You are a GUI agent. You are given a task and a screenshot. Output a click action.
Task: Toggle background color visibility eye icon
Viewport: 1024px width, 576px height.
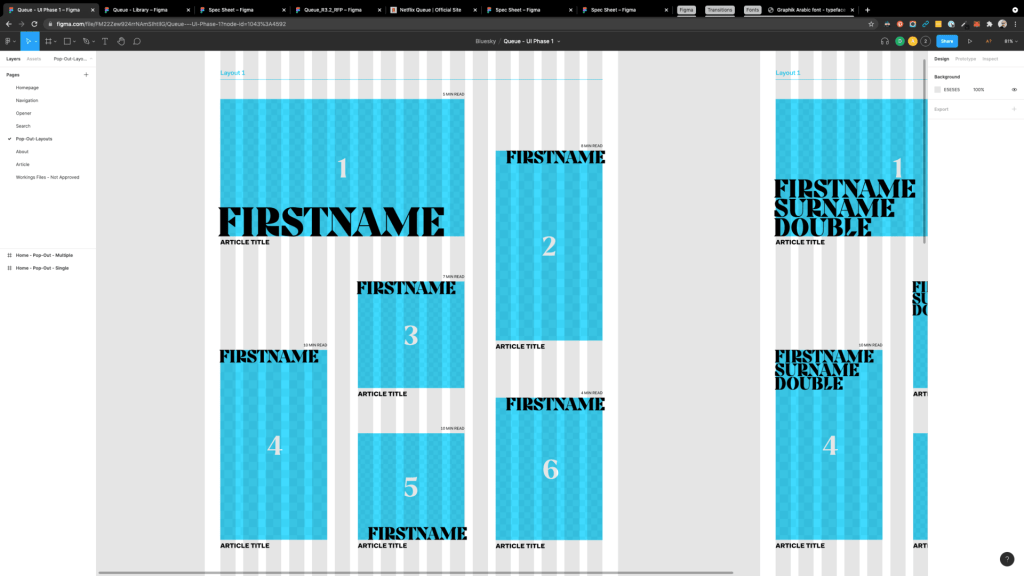coord(1014,89)
